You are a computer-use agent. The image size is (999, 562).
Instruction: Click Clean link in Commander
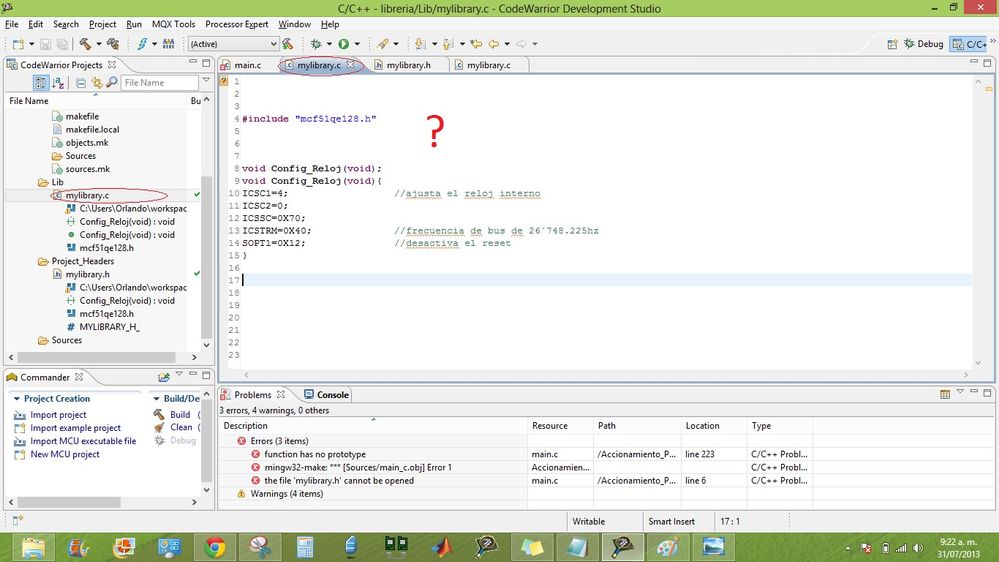(x=181, y=428)
